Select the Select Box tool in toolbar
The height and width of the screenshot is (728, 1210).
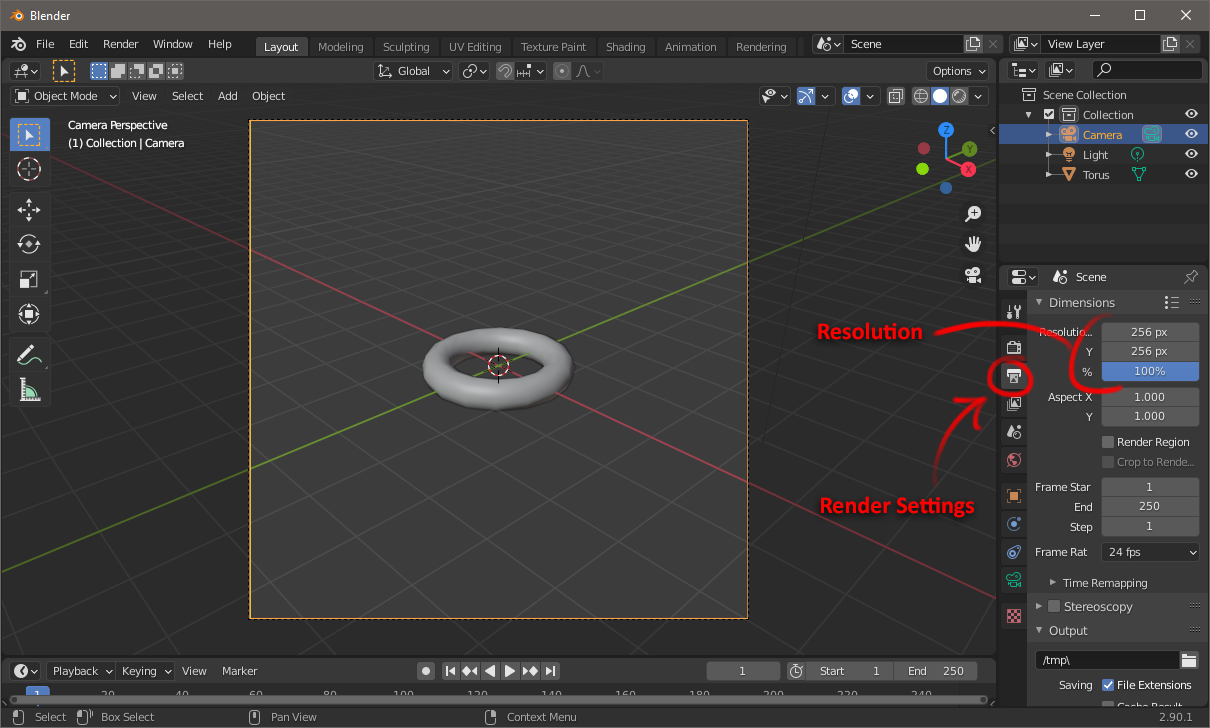pyautogui.click(x=29, y=135)
